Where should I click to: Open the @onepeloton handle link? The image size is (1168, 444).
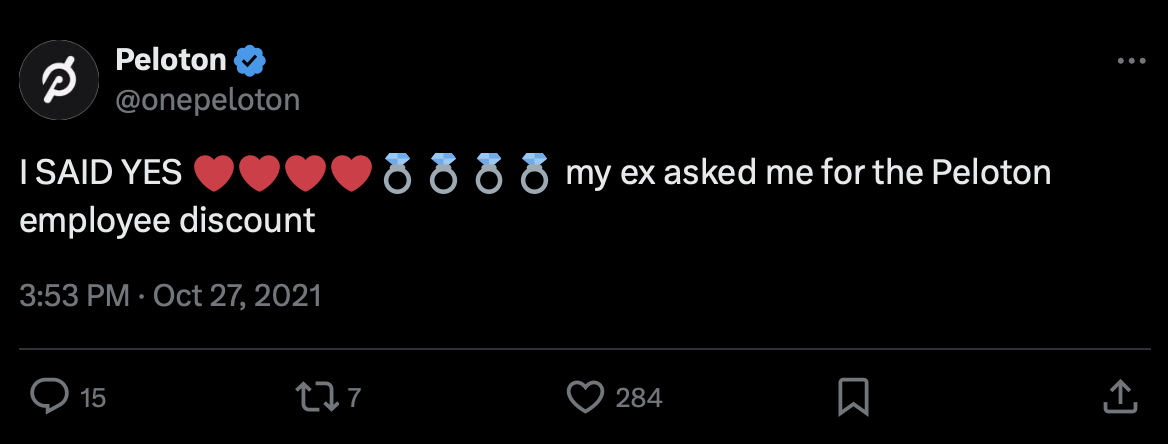point(207,99)
